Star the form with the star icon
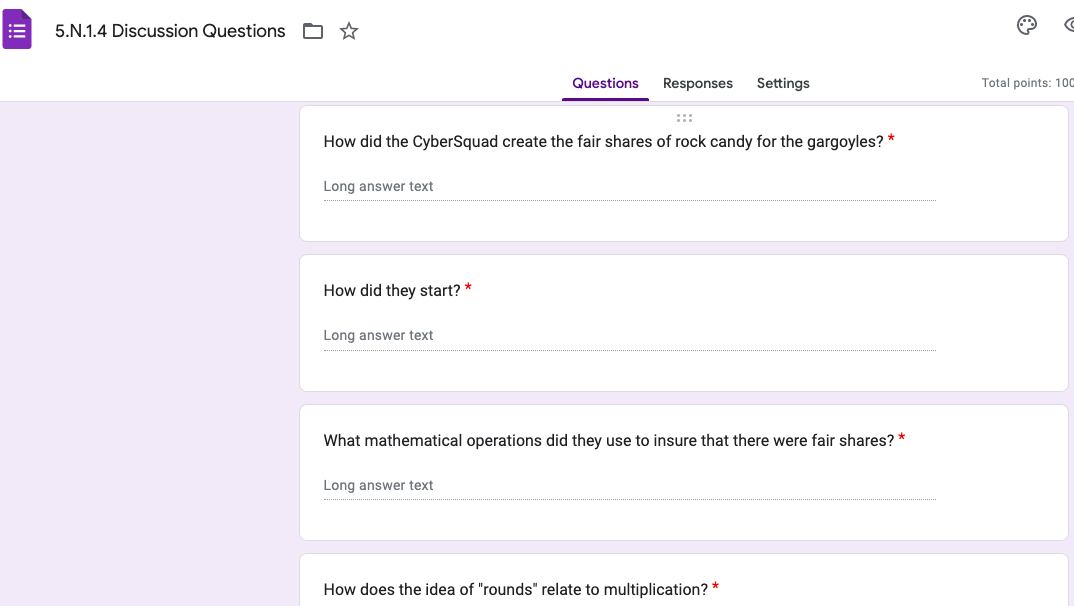1074x606 pixels. coord(349,31)
